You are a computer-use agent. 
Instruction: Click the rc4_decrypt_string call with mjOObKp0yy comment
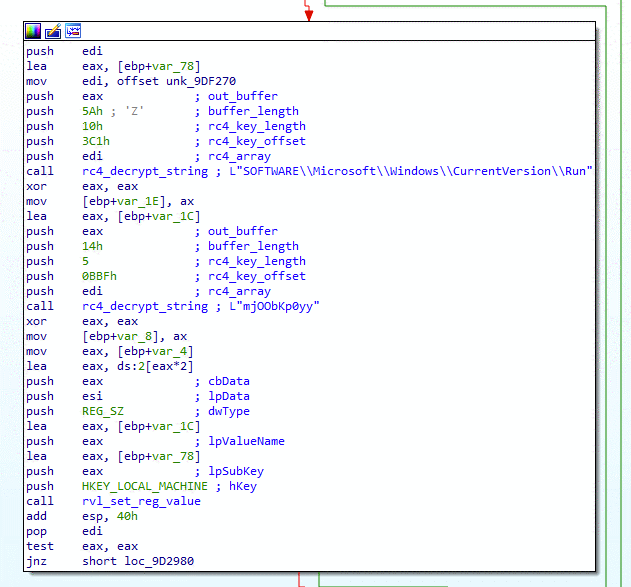click(145, 307)
